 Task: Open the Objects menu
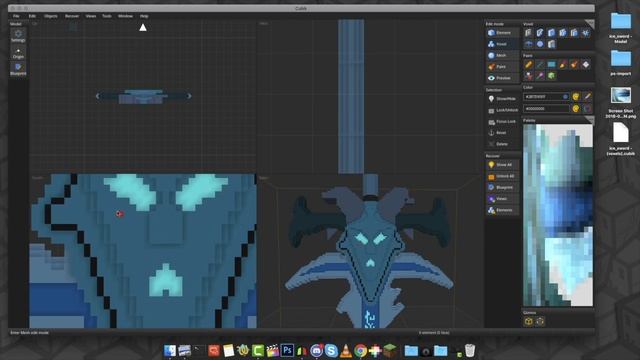point(51,16)
